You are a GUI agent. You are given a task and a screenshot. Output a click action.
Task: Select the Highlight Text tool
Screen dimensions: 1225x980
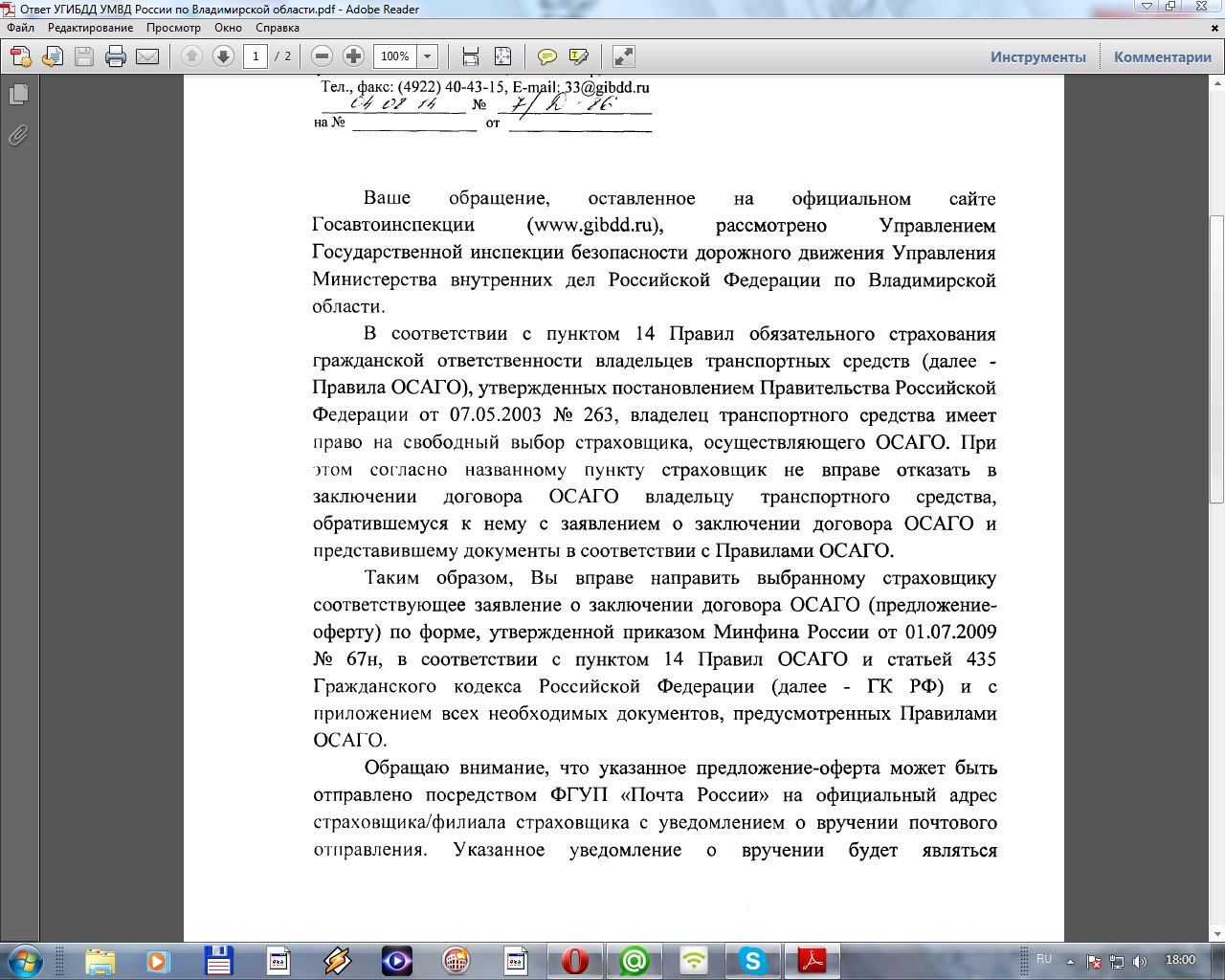[x=578, y=56]
